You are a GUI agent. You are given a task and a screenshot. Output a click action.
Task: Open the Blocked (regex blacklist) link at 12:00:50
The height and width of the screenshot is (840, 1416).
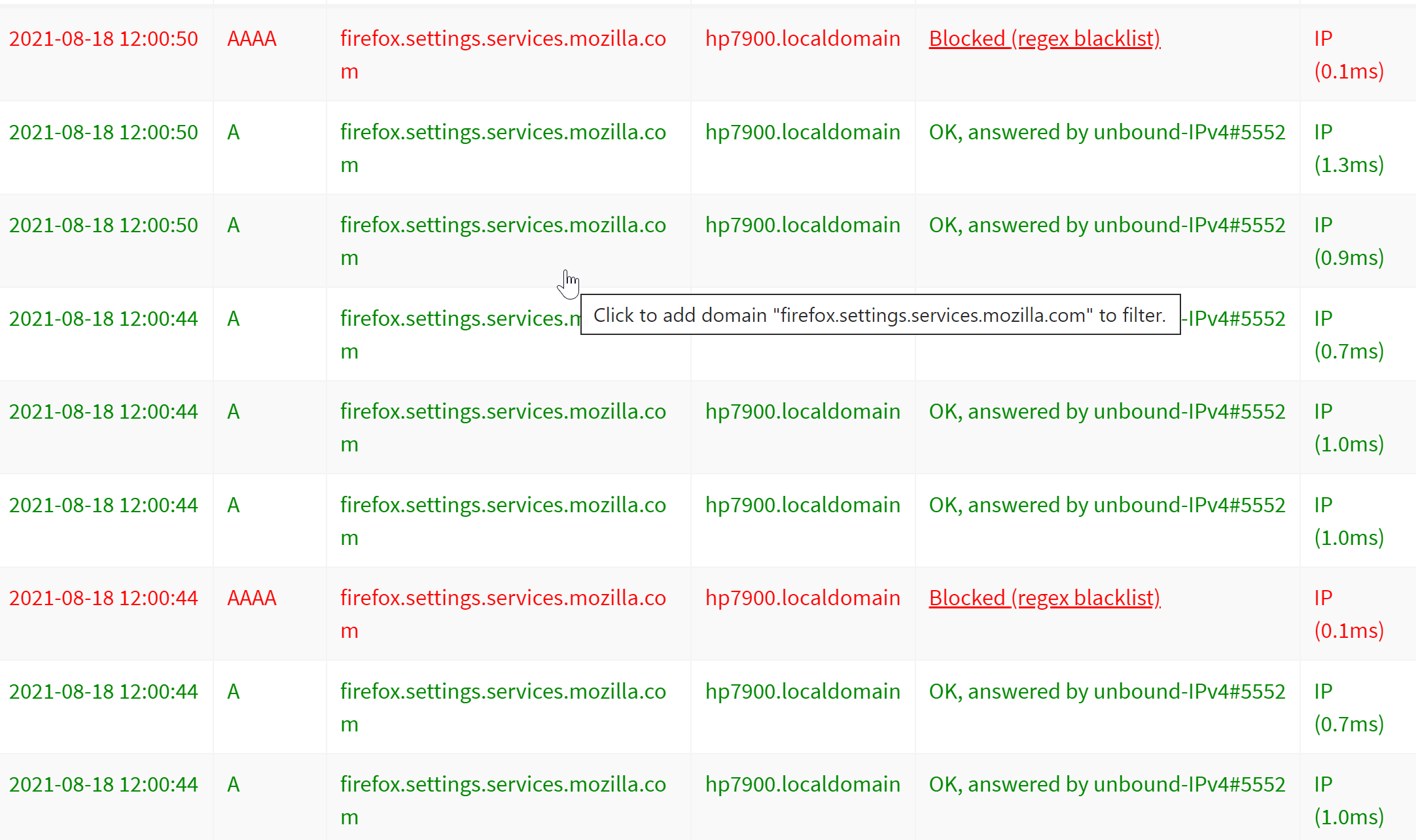[1044, 39]
